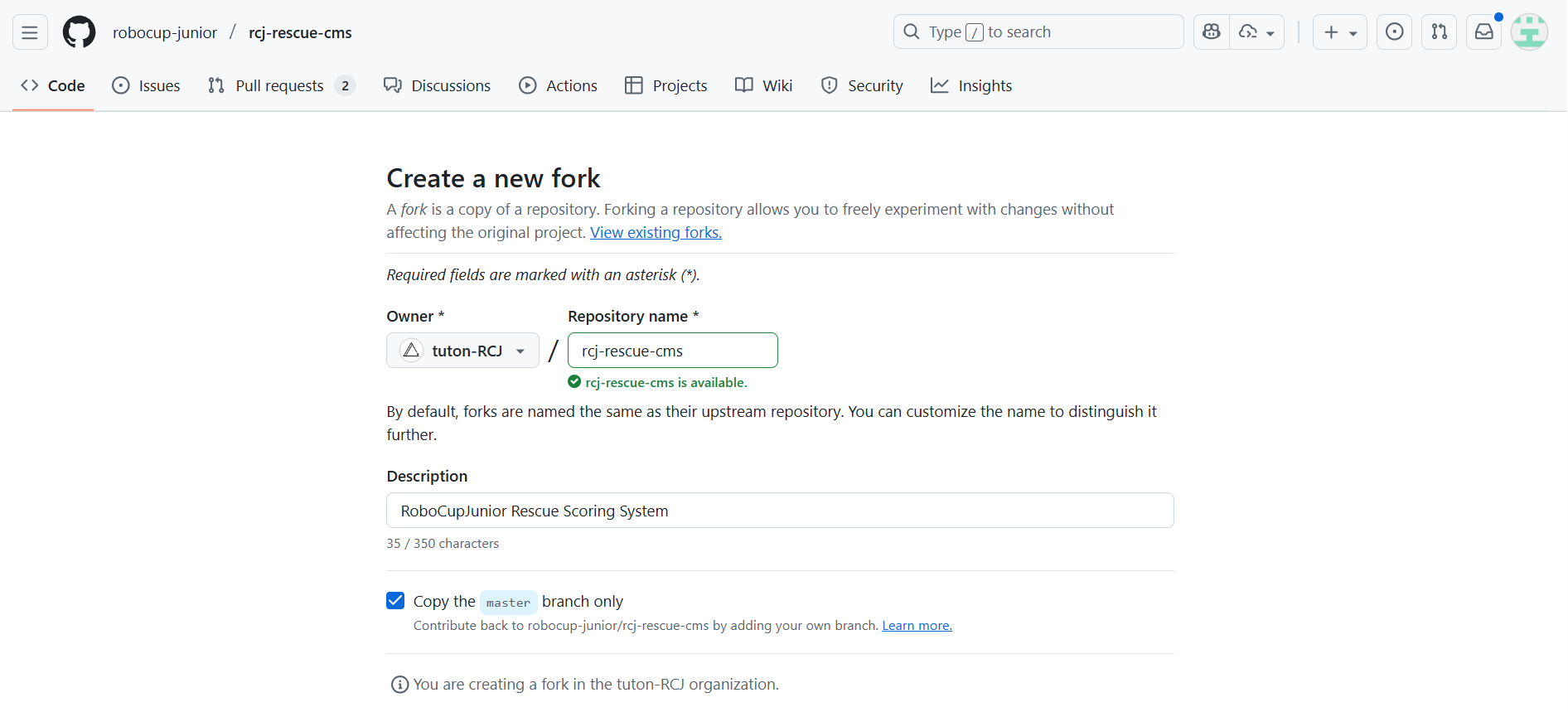Click the View existing forks link
This screenshot has width=1568, height=712.
[x=656, y=233]
